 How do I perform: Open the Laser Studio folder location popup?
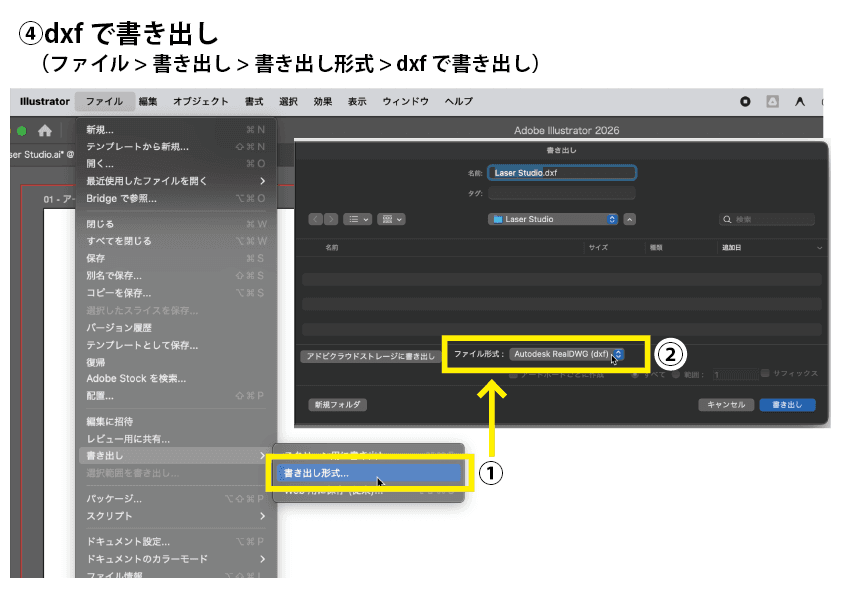coord(553,219)
